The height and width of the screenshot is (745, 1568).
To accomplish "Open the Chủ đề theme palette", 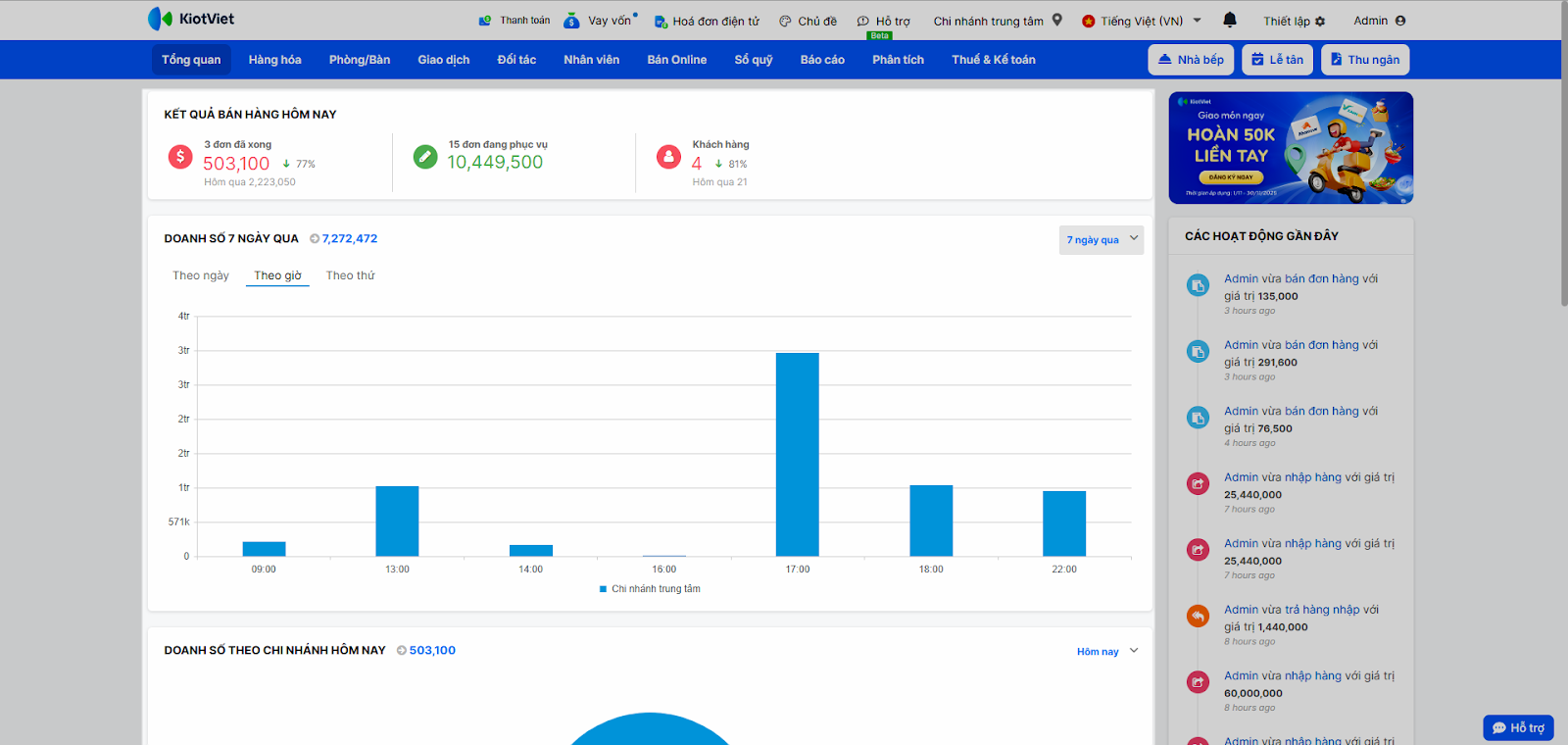I will click(x=785, y=22).
